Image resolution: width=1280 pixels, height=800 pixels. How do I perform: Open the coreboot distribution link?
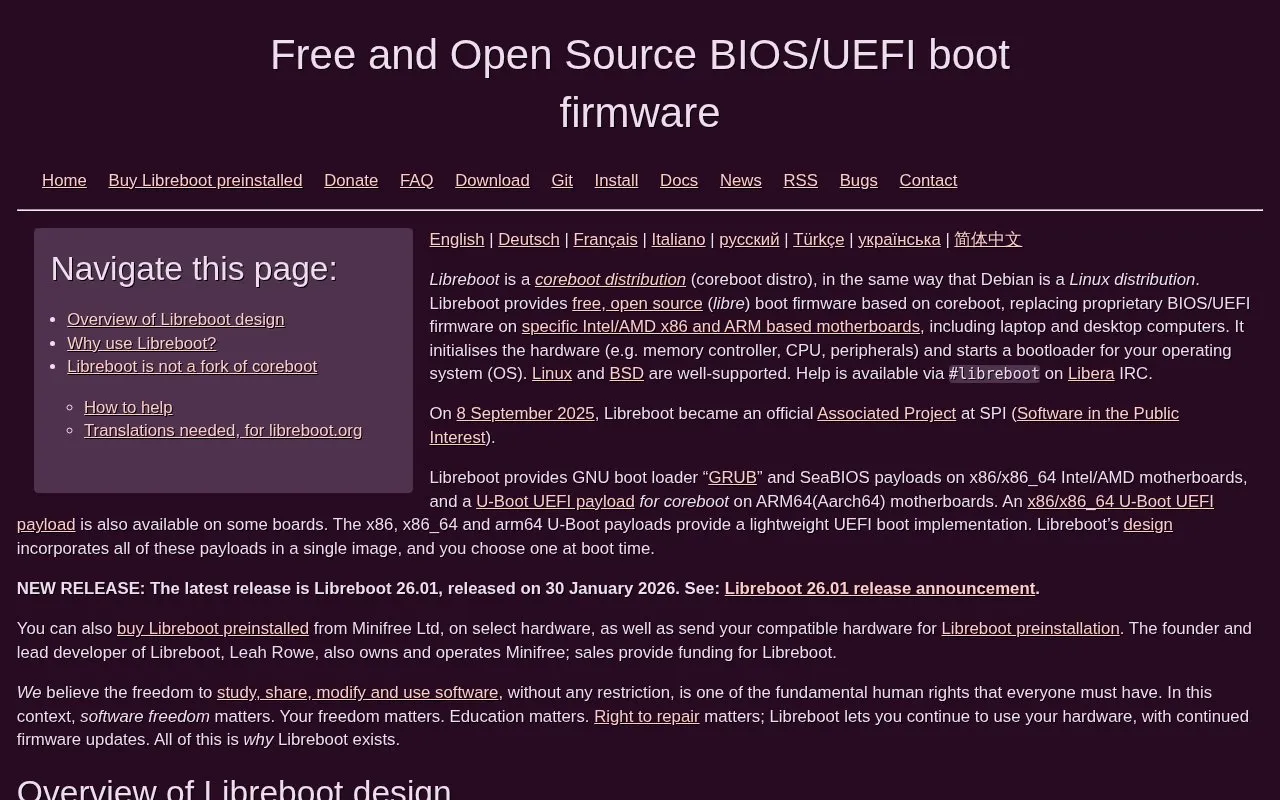pos(610,279)
